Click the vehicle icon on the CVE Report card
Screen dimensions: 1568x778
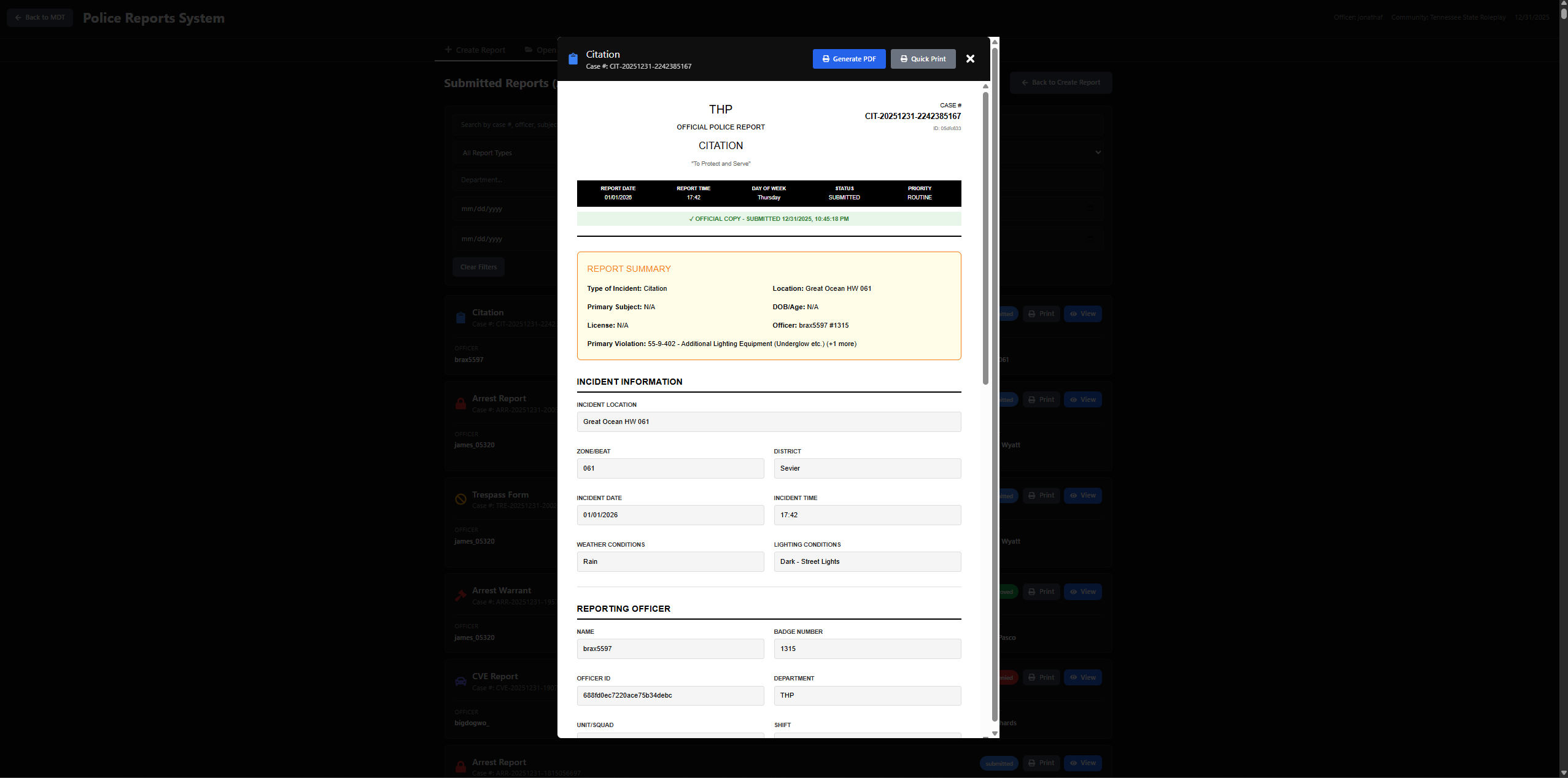pyautogui.click(x=461, y=680)
